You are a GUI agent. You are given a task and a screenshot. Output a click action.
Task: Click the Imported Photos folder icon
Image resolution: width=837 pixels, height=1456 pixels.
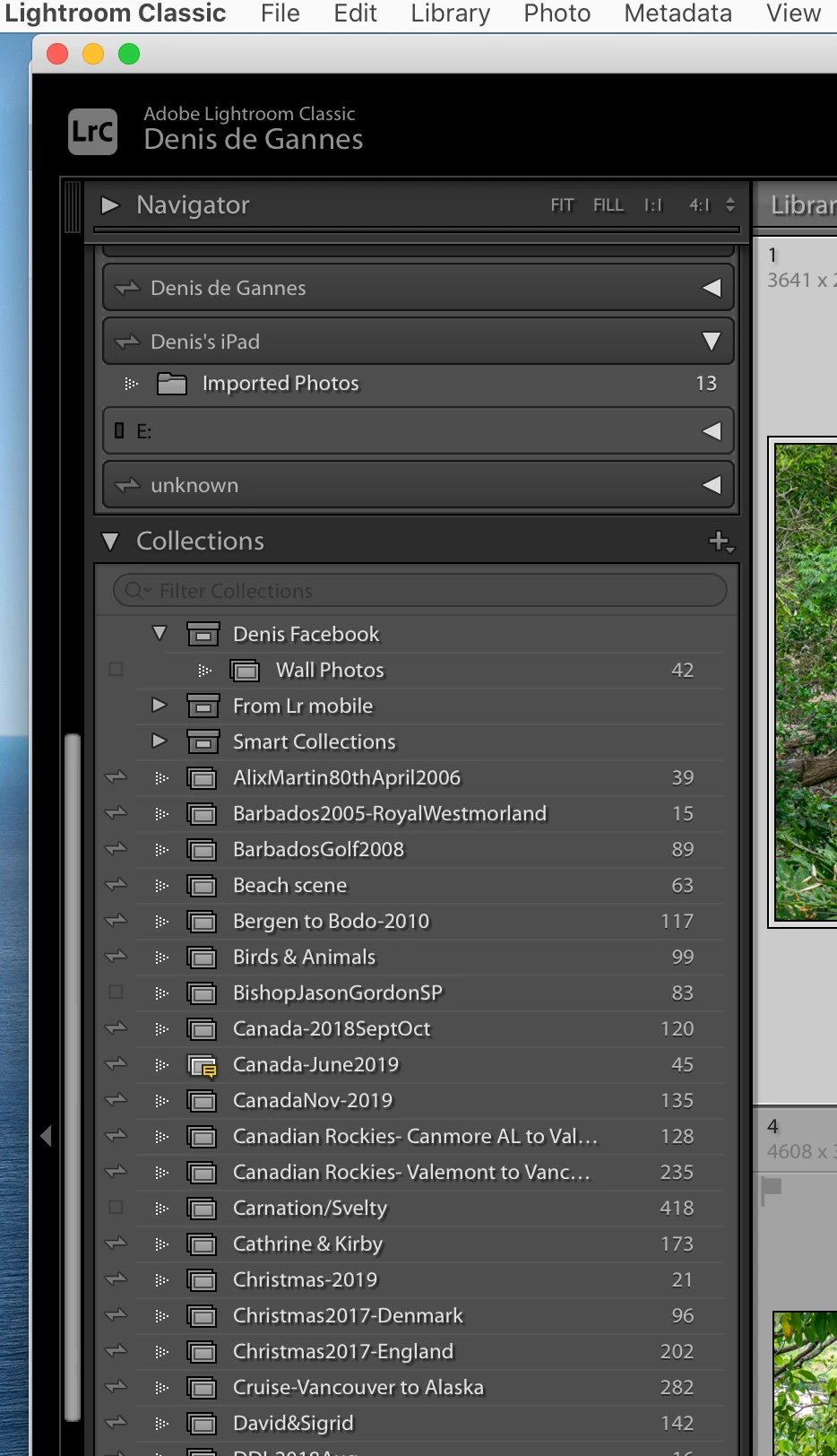[x=172, y=384]
